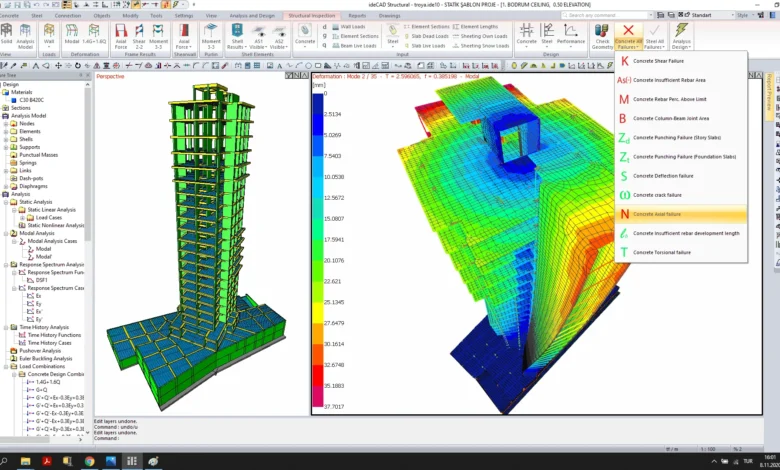Image resolution: width=780 pixels, height=470 pixels.
Task: Switch to Analysis and Design tab
Action: 252,16
